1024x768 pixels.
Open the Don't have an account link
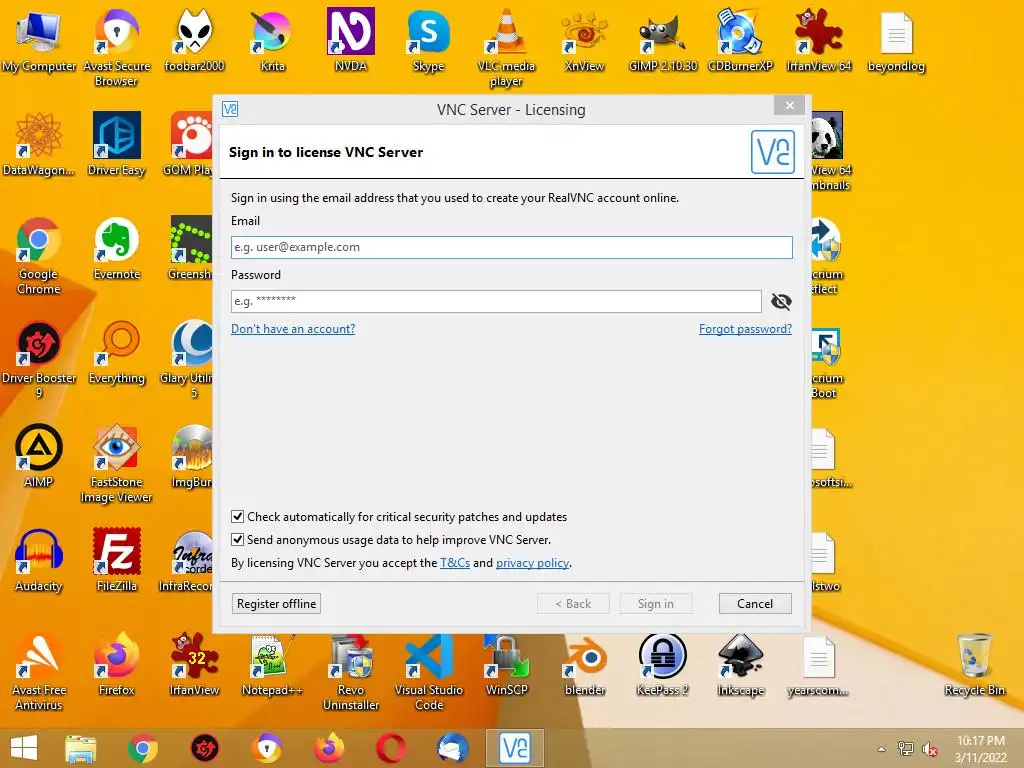click(293, 328)
